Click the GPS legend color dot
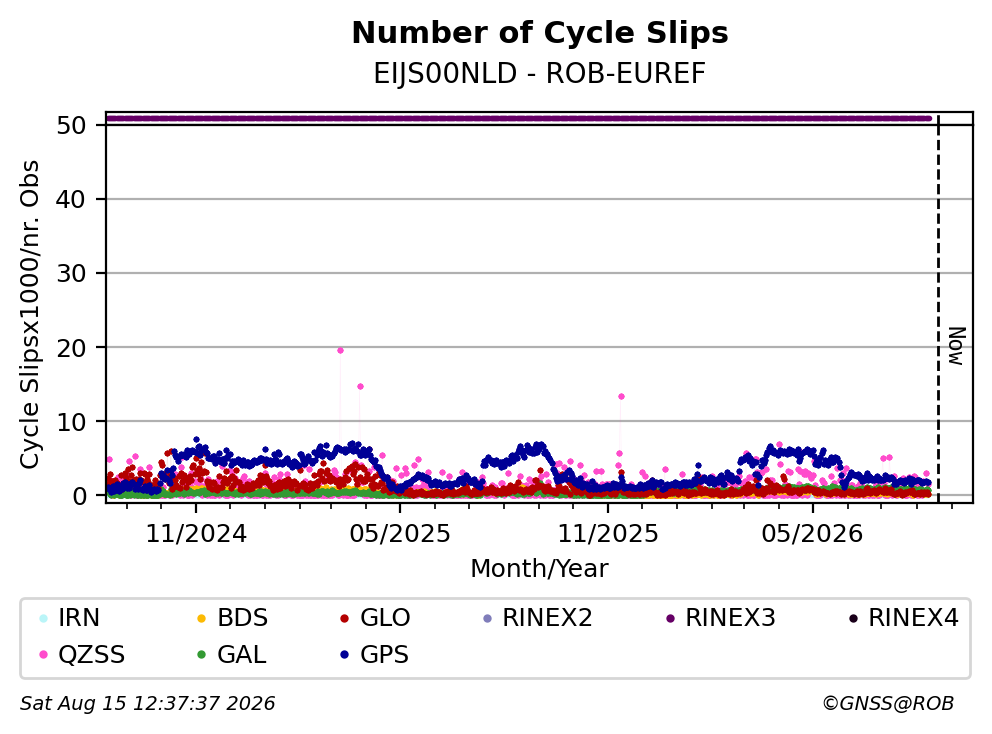992x734 pixels. point(344,655)
